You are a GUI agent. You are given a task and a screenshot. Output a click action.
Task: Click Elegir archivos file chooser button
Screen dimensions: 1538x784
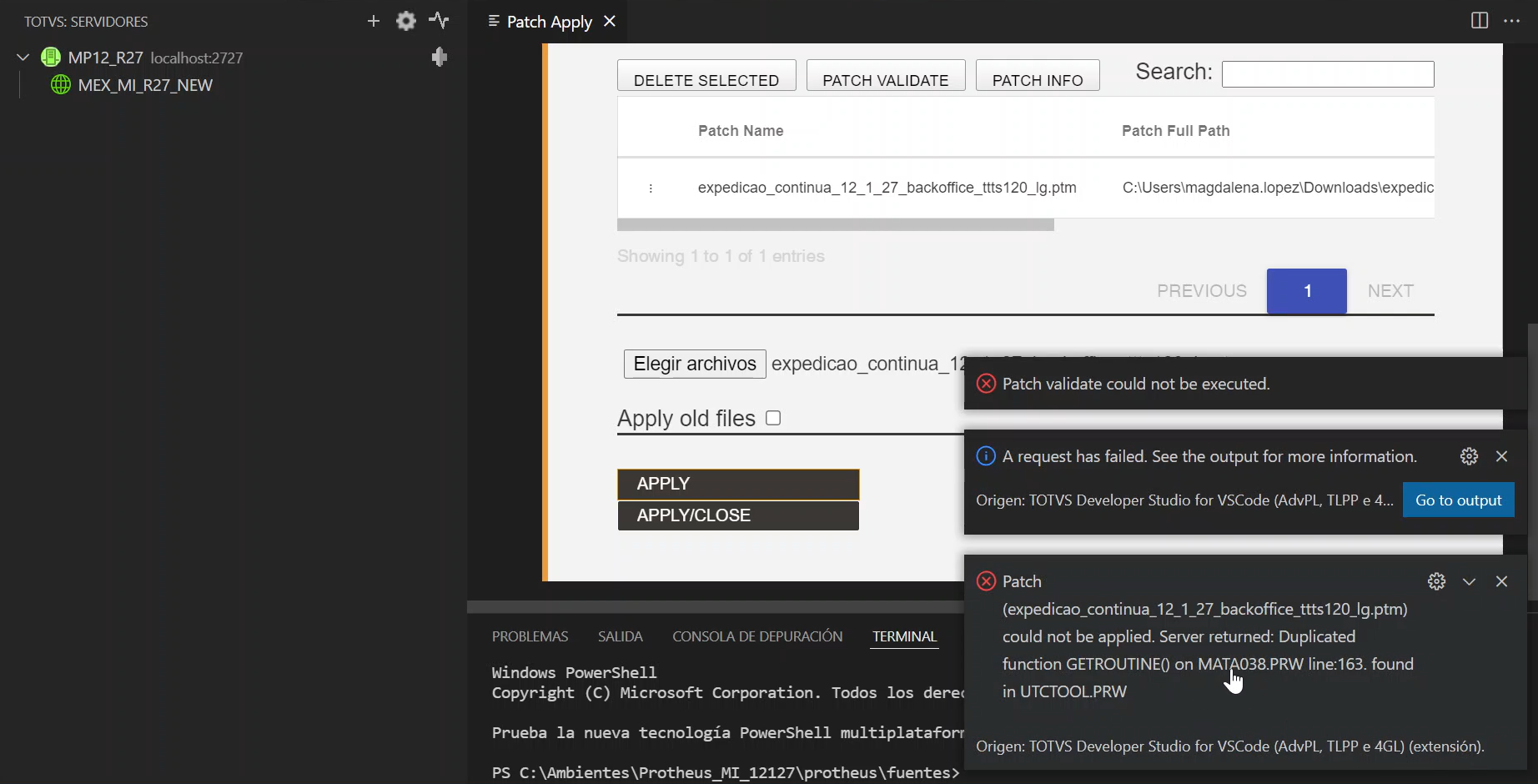point(695,364)
